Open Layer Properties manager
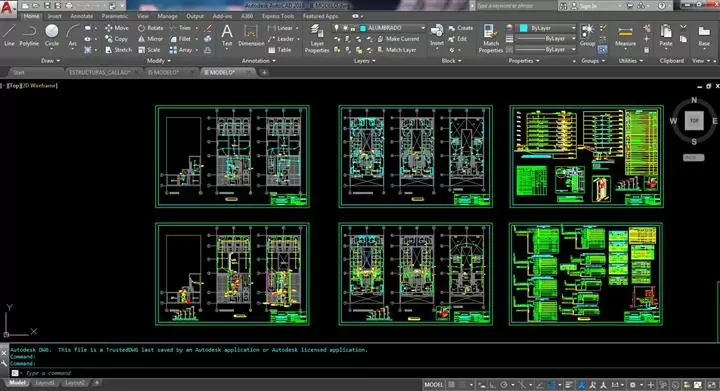Image resolution: width=720 pixels, height=391 pixels. tap(317, 39)
